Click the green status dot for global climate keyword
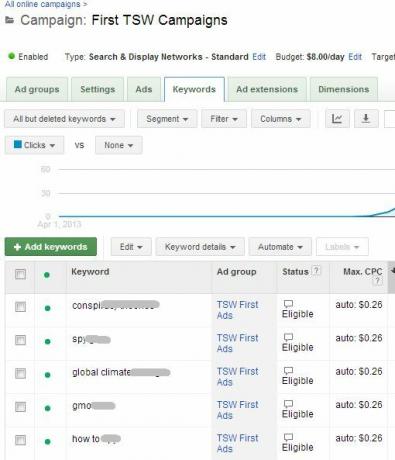The image size is (395, 460). (47, 375)
